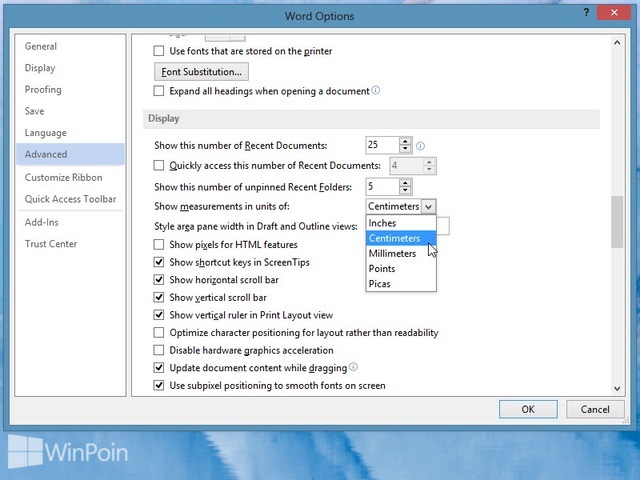Increase Recent Documents count spinner up

pos(405,141)
